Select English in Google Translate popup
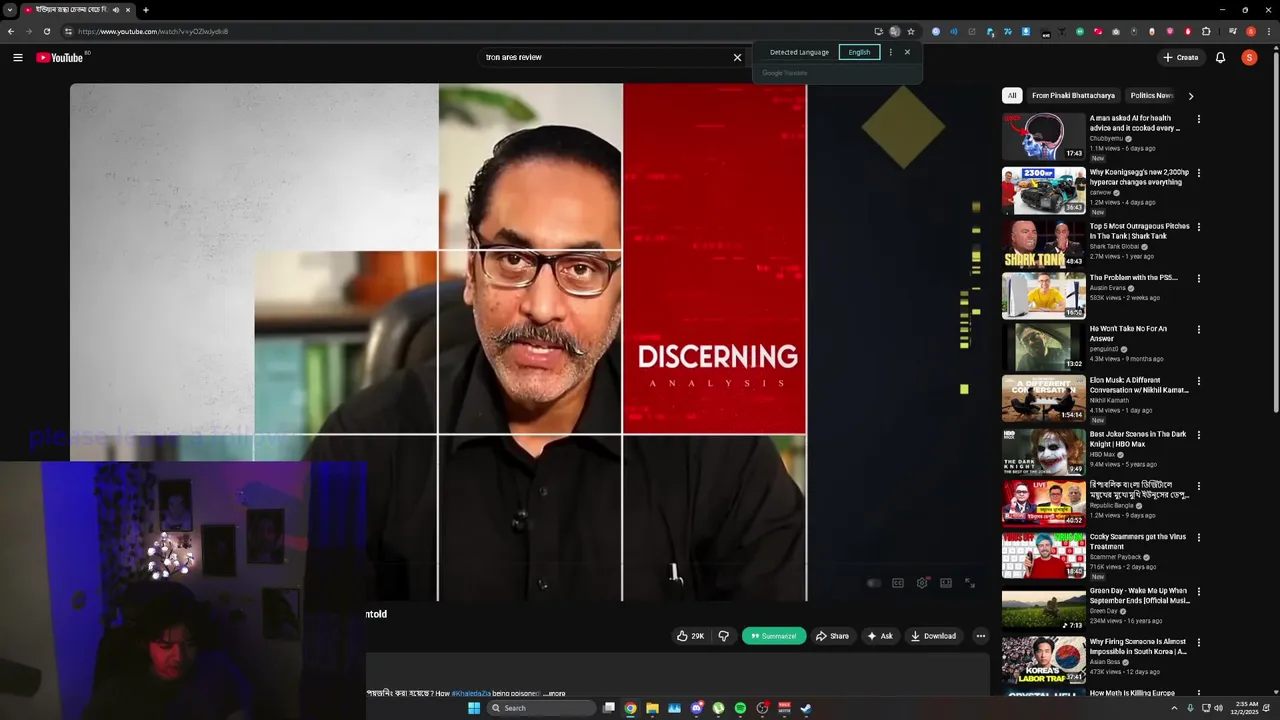The height and width of the screenshot is (720, 1280). click(859, 52)
